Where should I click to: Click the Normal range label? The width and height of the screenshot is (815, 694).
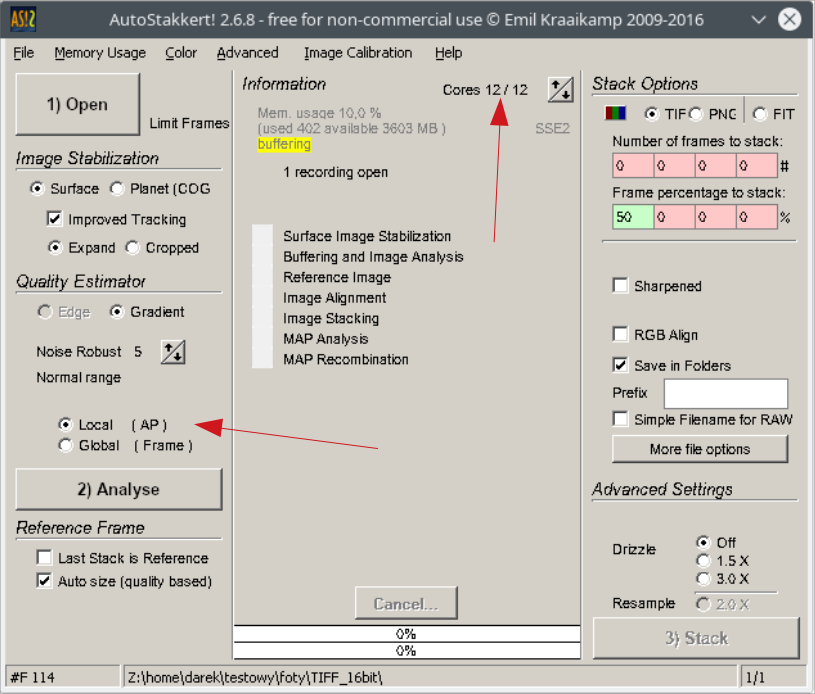tap(78, 377)
